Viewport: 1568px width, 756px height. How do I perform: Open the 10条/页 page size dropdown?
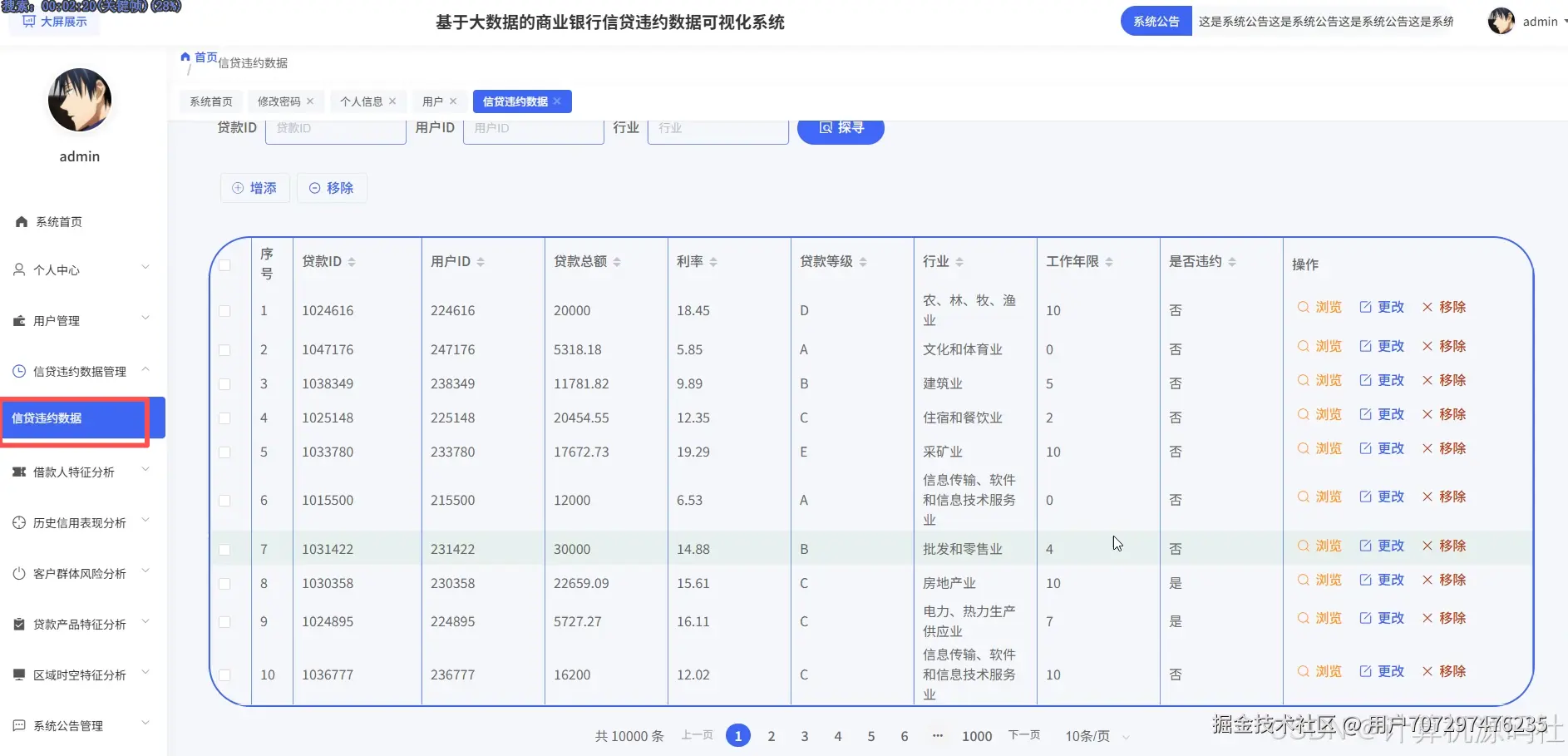pos(1088,735)
